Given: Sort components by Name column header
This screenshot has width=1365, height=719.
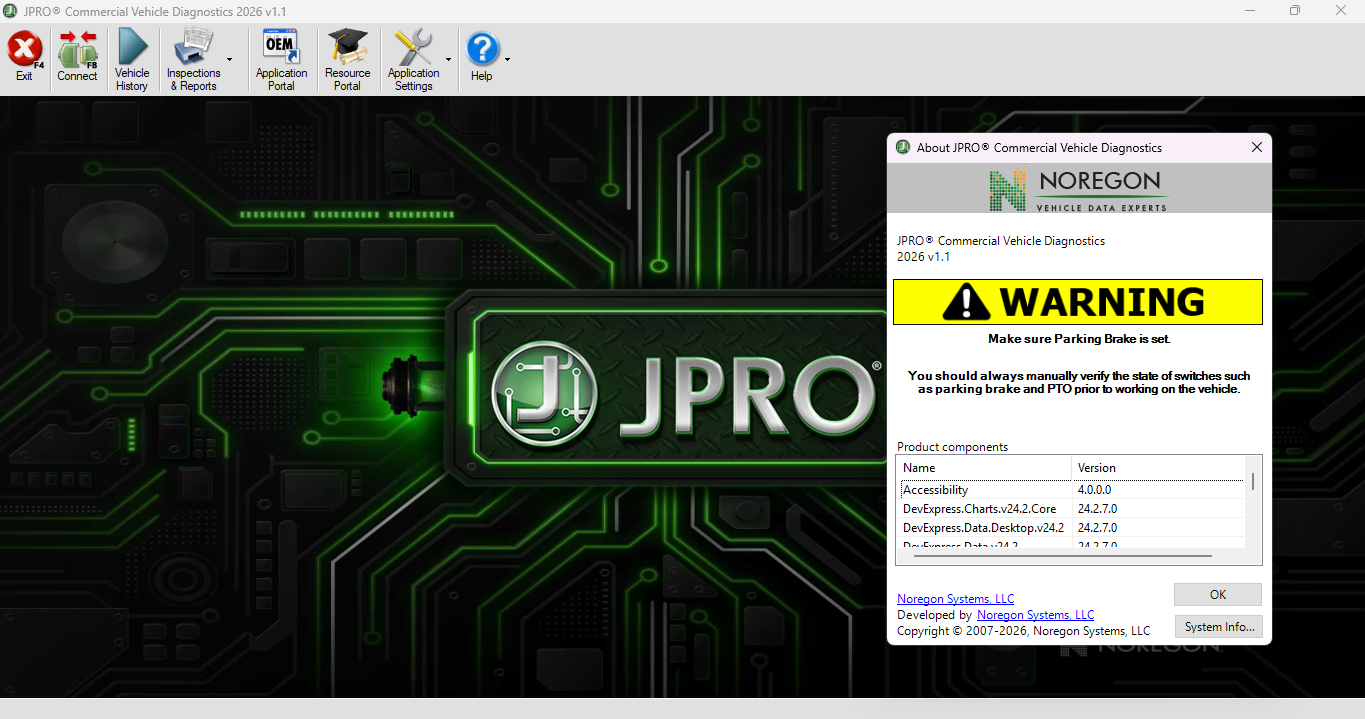Looking at the screenshot, I should pyautogui.click(x=984, y=467).
